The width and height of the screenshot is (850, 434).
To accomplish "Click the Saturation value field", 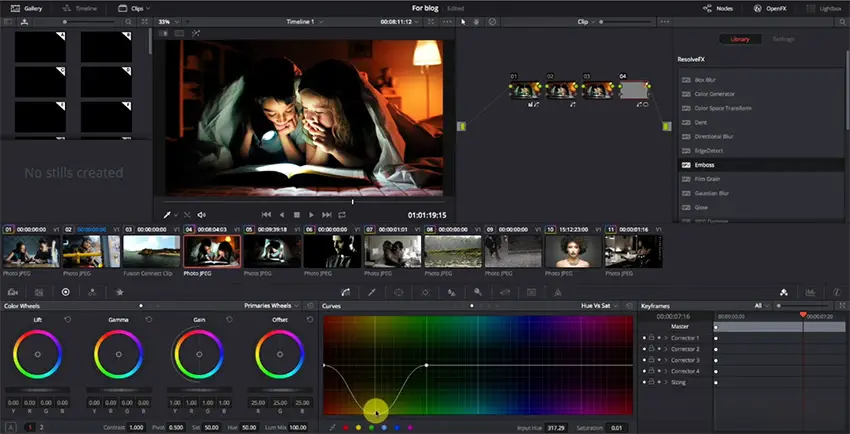I will (617, 428).
